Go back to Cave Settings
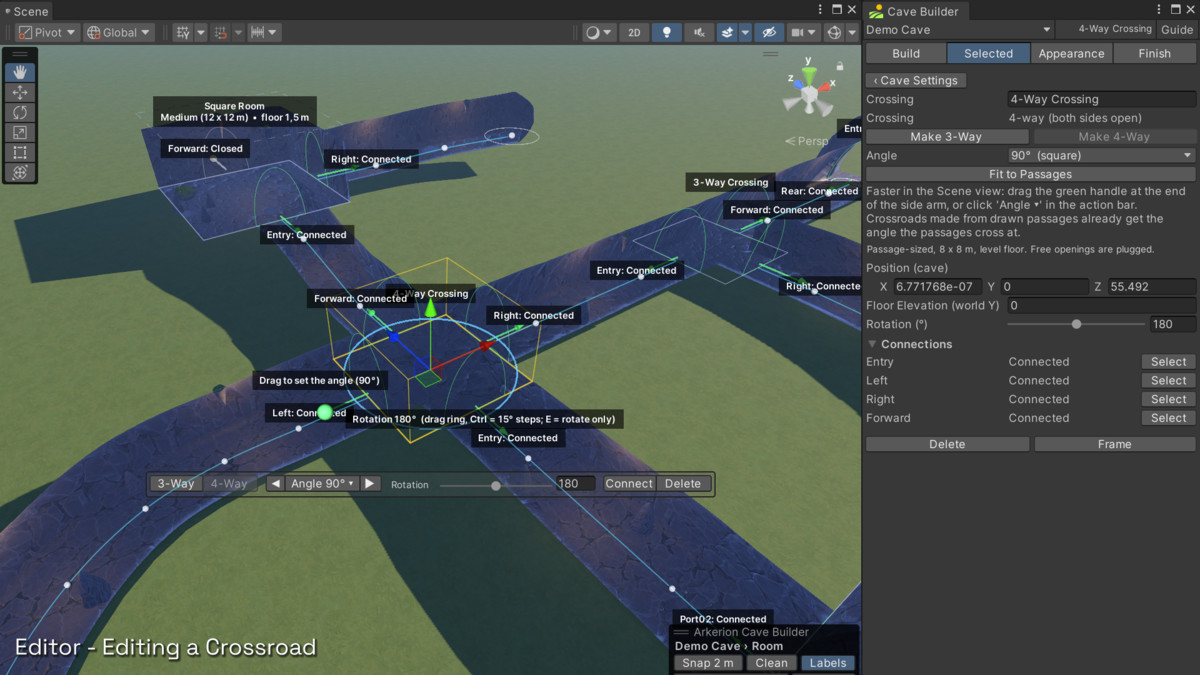Screen dimensions: 1200x675 pos(915,80)
